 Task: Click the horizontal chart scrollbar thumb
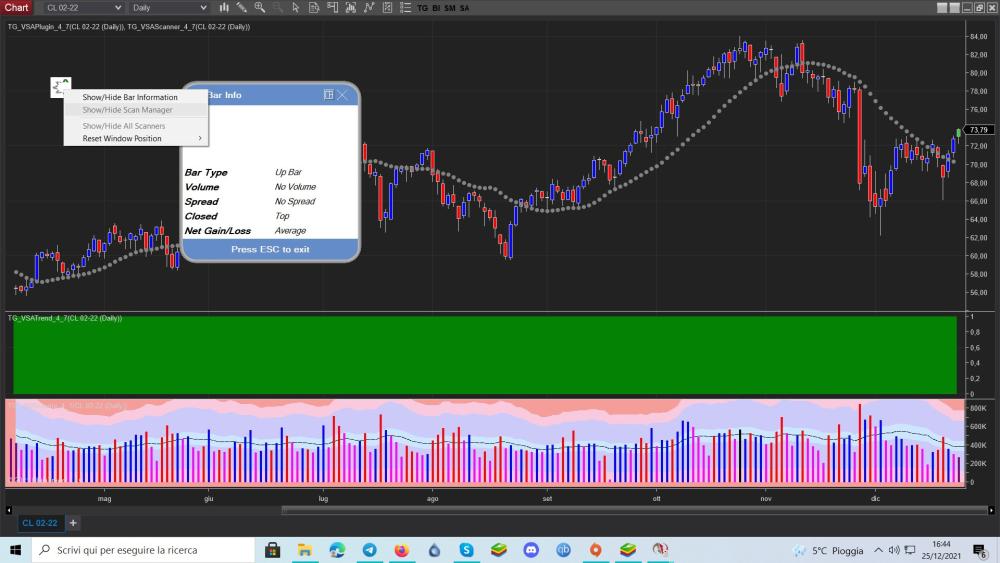click(634, 510)
